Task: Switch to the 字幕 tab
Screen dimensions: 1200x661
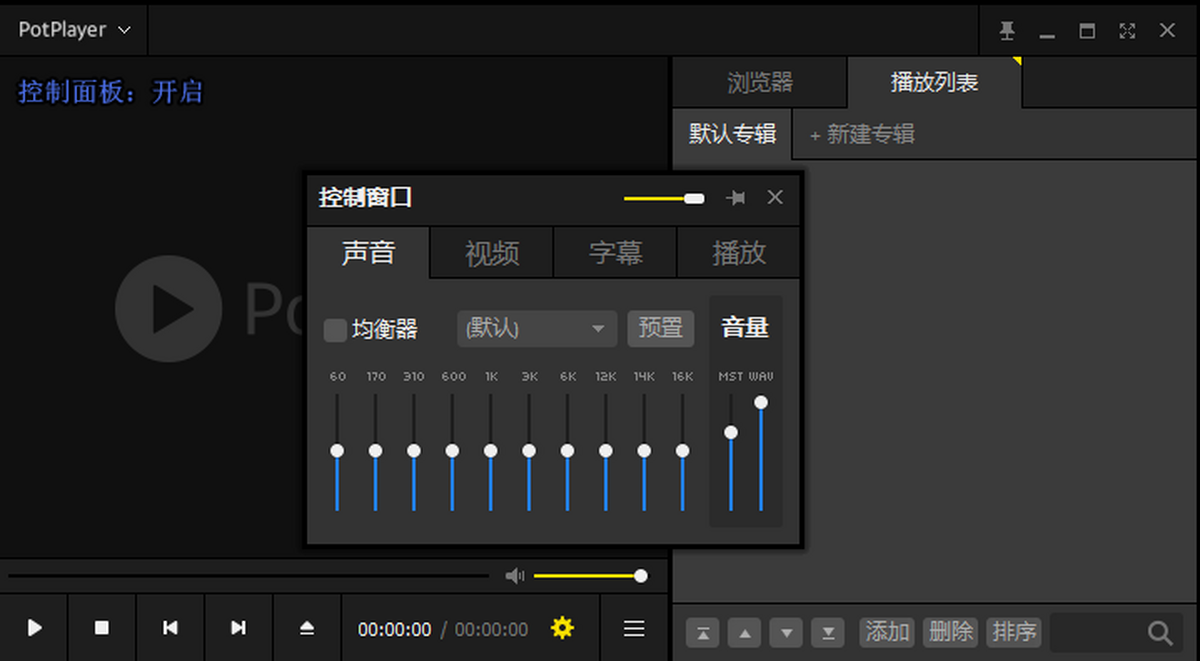Action: pyautogui.click(x=615, y=253)
